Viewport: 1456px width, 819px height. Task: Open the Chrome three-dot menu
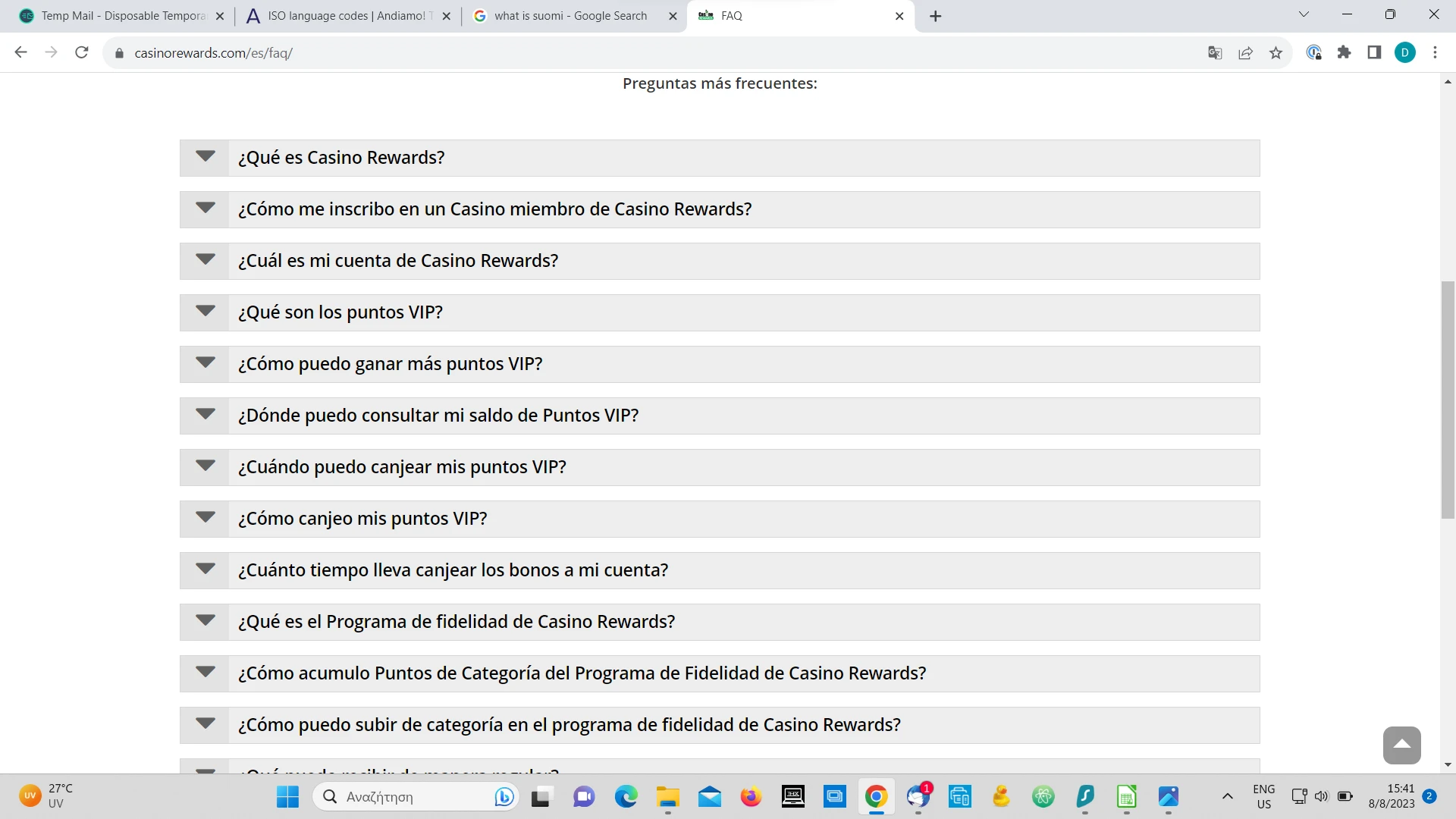[1435, 52]
